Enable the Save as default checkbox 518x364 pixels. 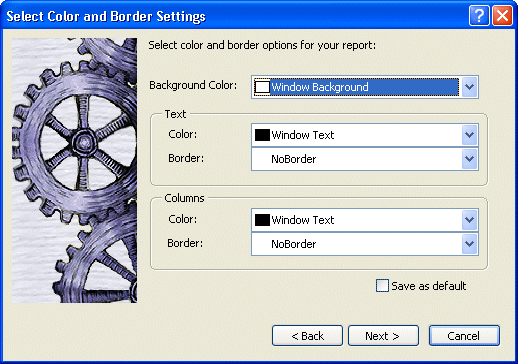[382, 286]
